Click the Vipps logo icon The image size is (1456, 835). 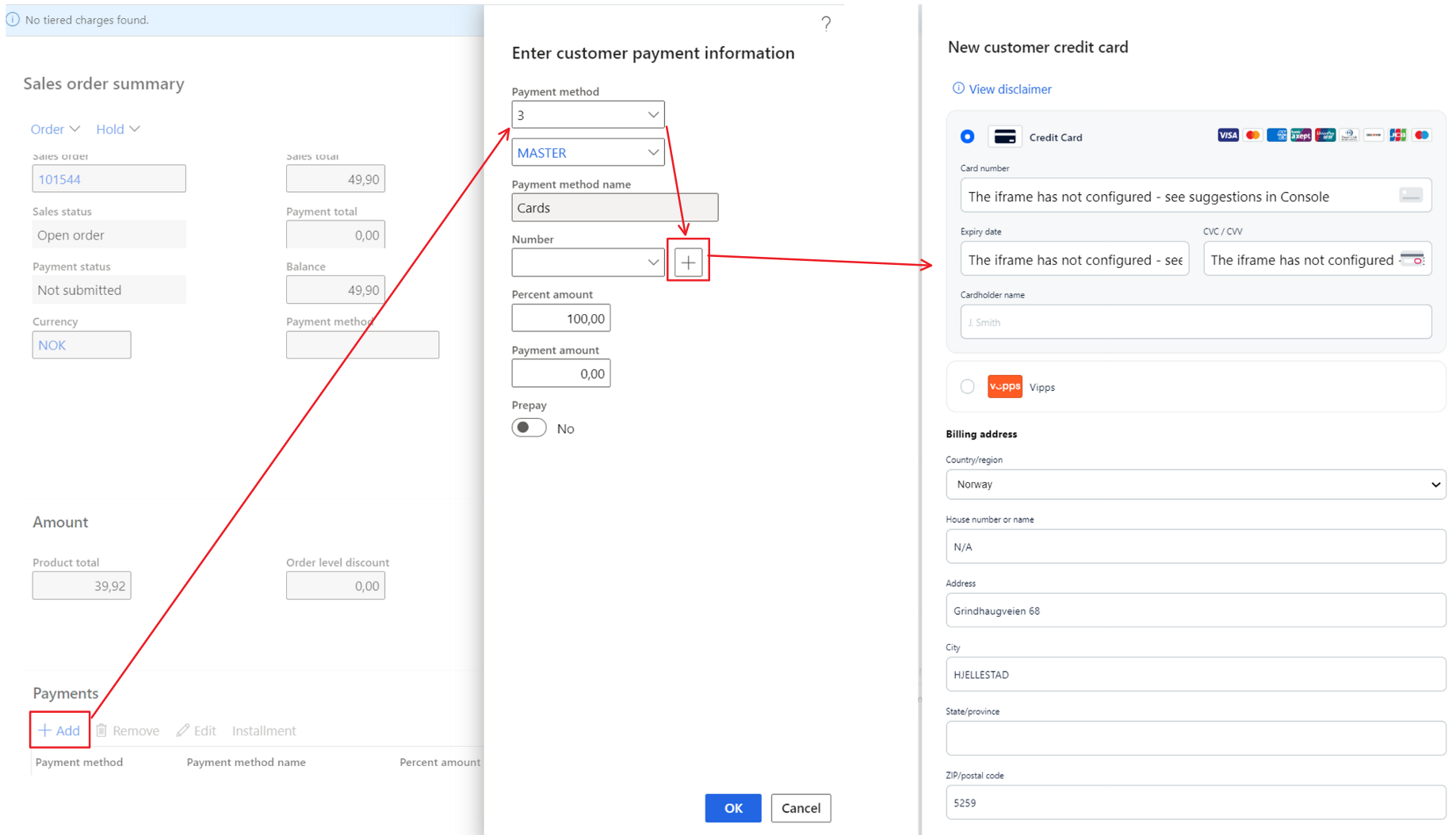[1004, 387]
